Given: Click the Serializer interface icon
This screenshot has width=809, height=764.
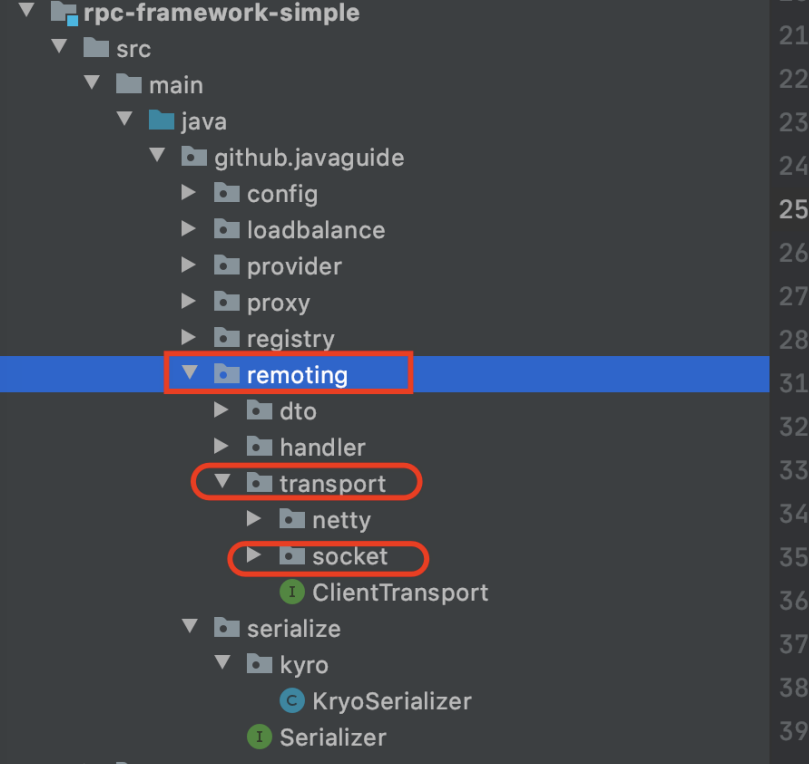Looking at the screenshot, I should [259, 738].
